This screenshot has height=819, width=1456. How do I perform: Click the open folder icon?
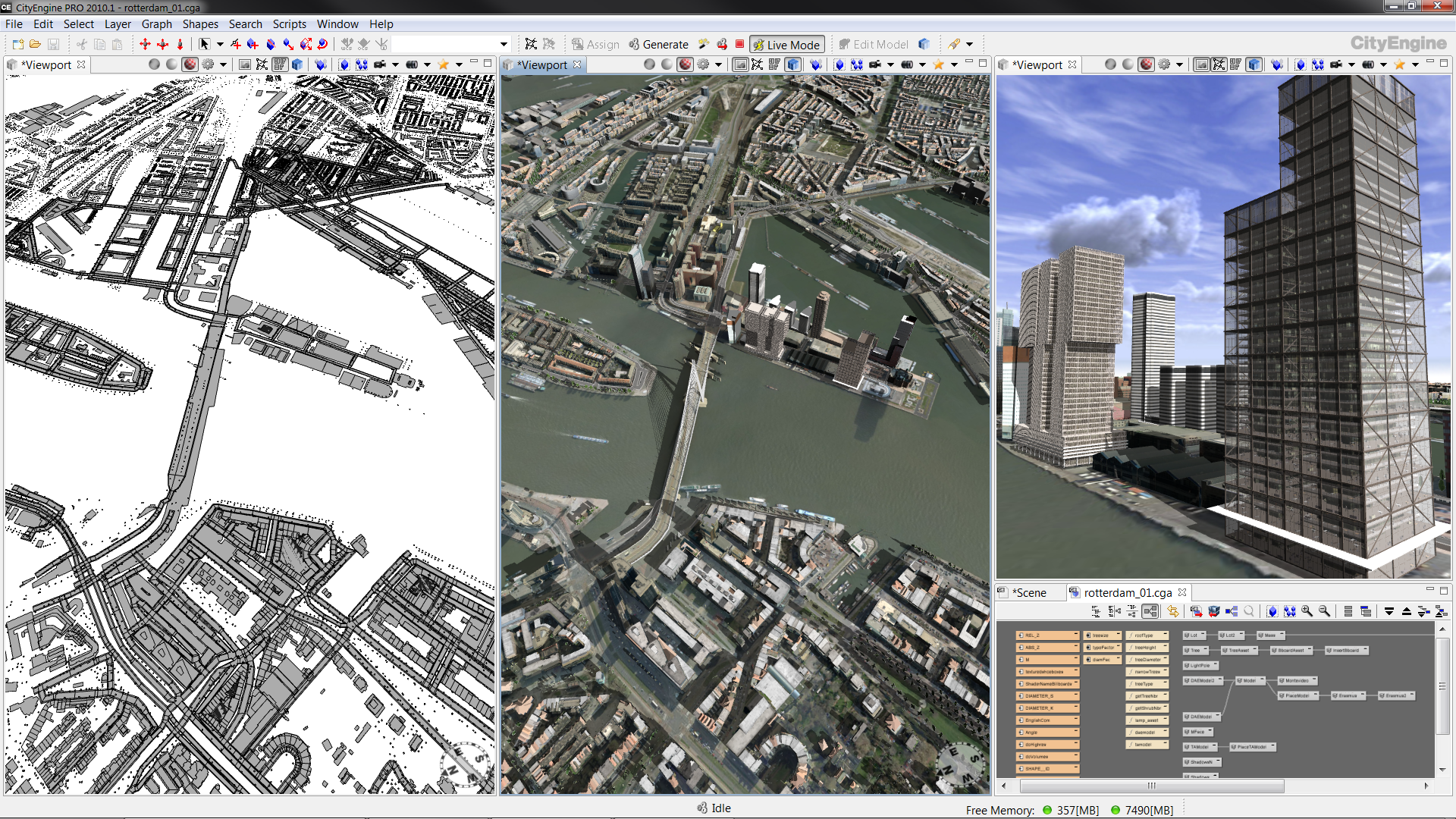(35, 44)
